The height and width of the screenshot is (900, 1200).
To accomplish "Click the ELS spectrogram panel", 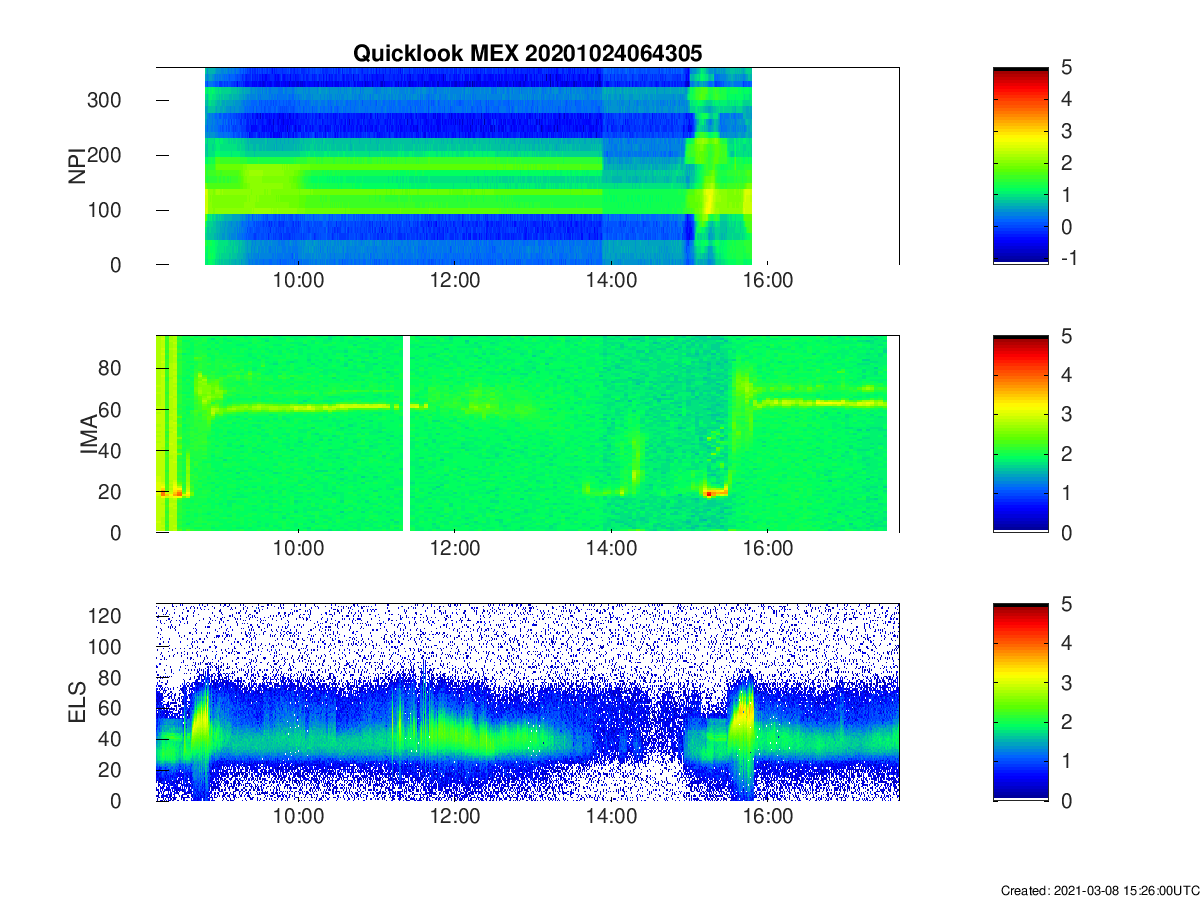I will click(x=527, y=702).
